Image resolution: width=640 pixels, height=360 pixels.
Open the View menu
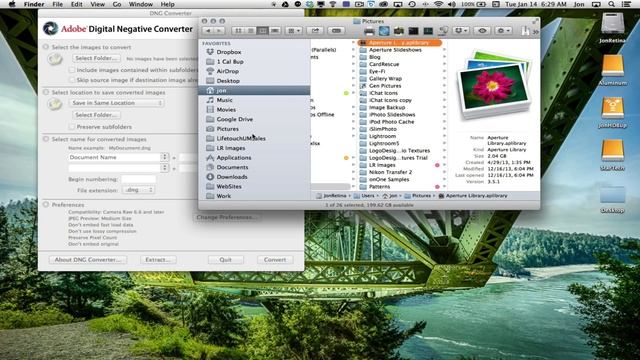(97, 4)
